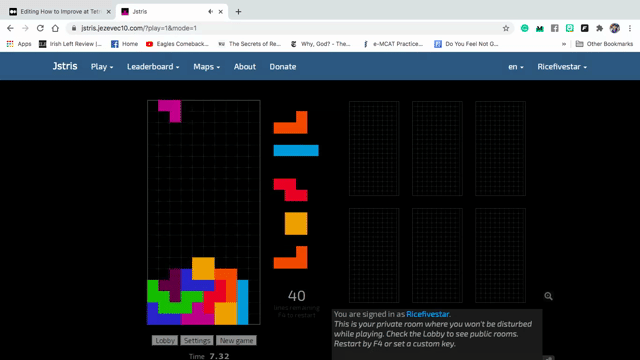Click the Time 7.32 display
640x360 pixels.
coord(209,356)
